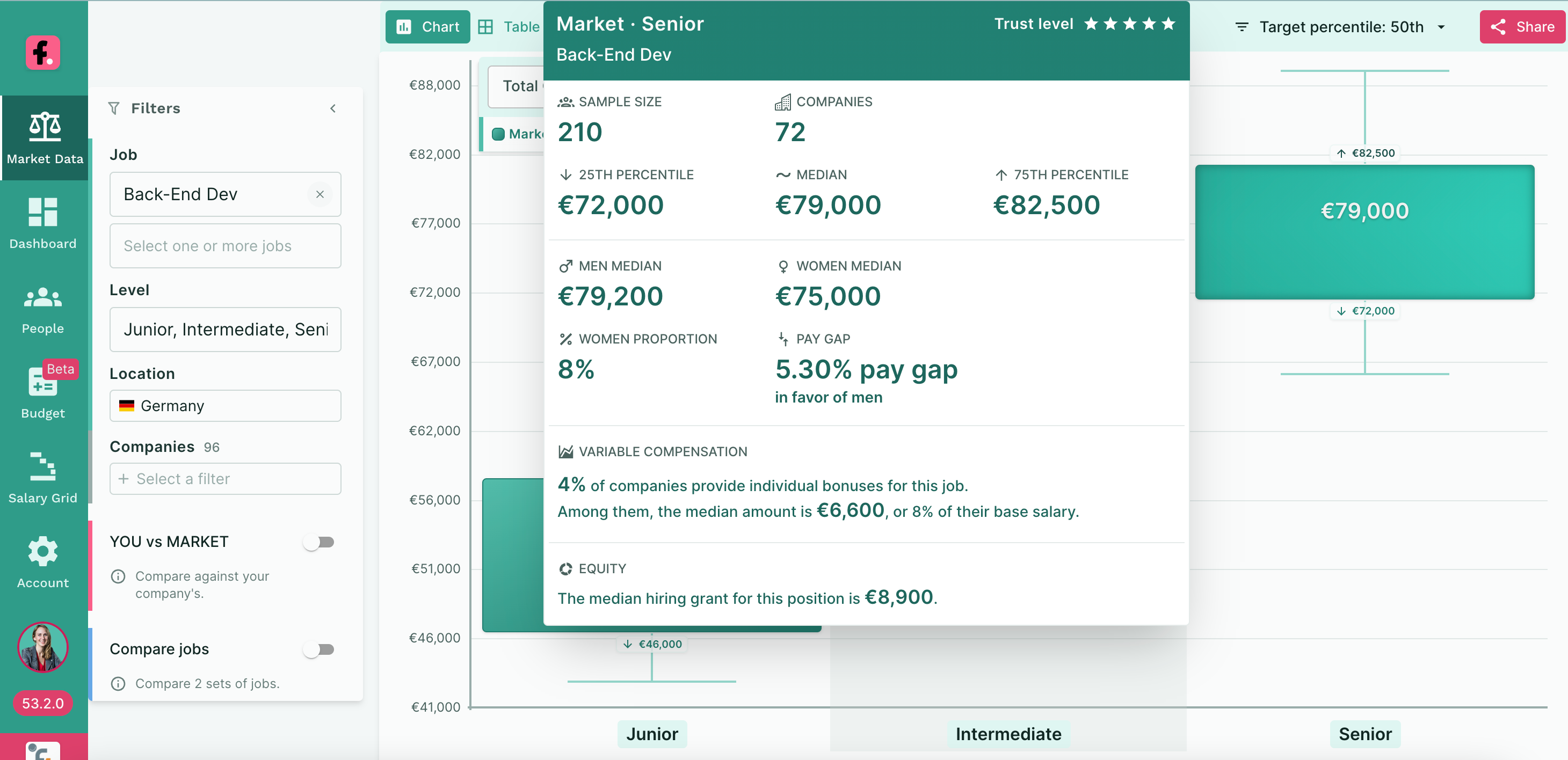Turn on the Compare jobs toggle
The height and width of the screenshot is (760, 1568).
[x=319, y=649]
